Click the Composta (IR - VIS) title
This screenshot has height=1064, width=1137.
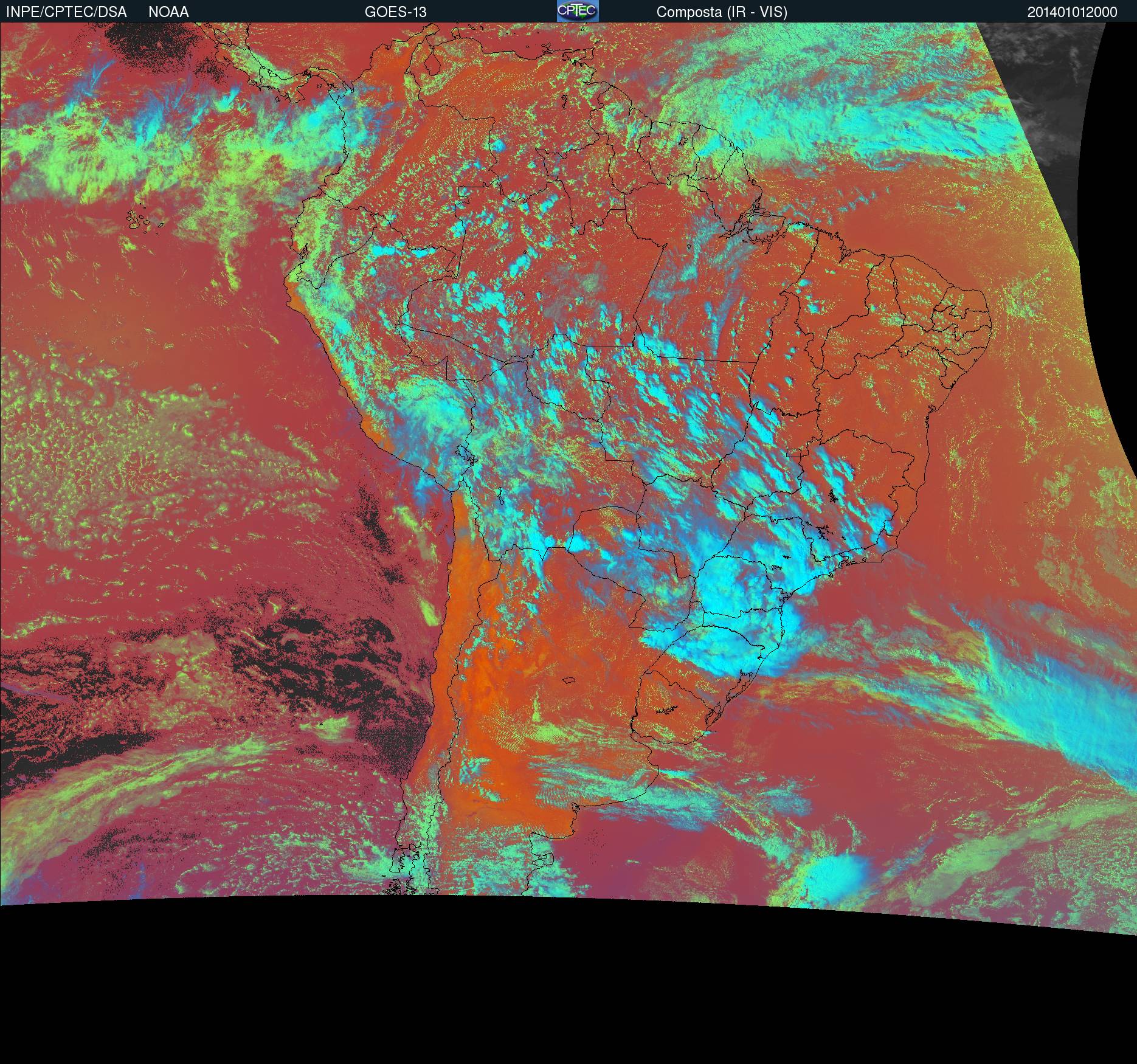[x=722, y=12]
